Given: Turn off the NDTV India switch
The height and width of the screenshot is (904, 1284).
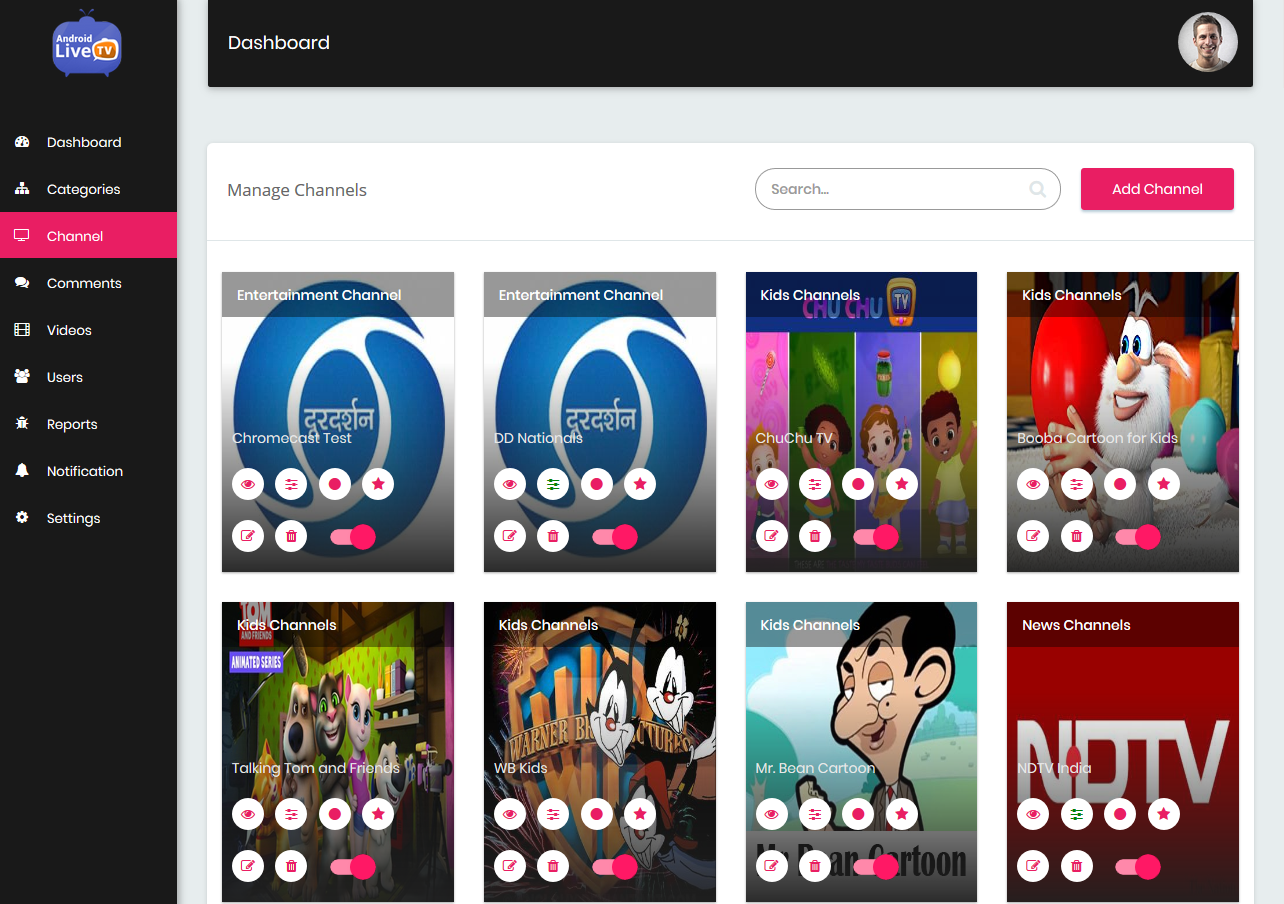Looking at the screenshot, I should coord(1138,867).
